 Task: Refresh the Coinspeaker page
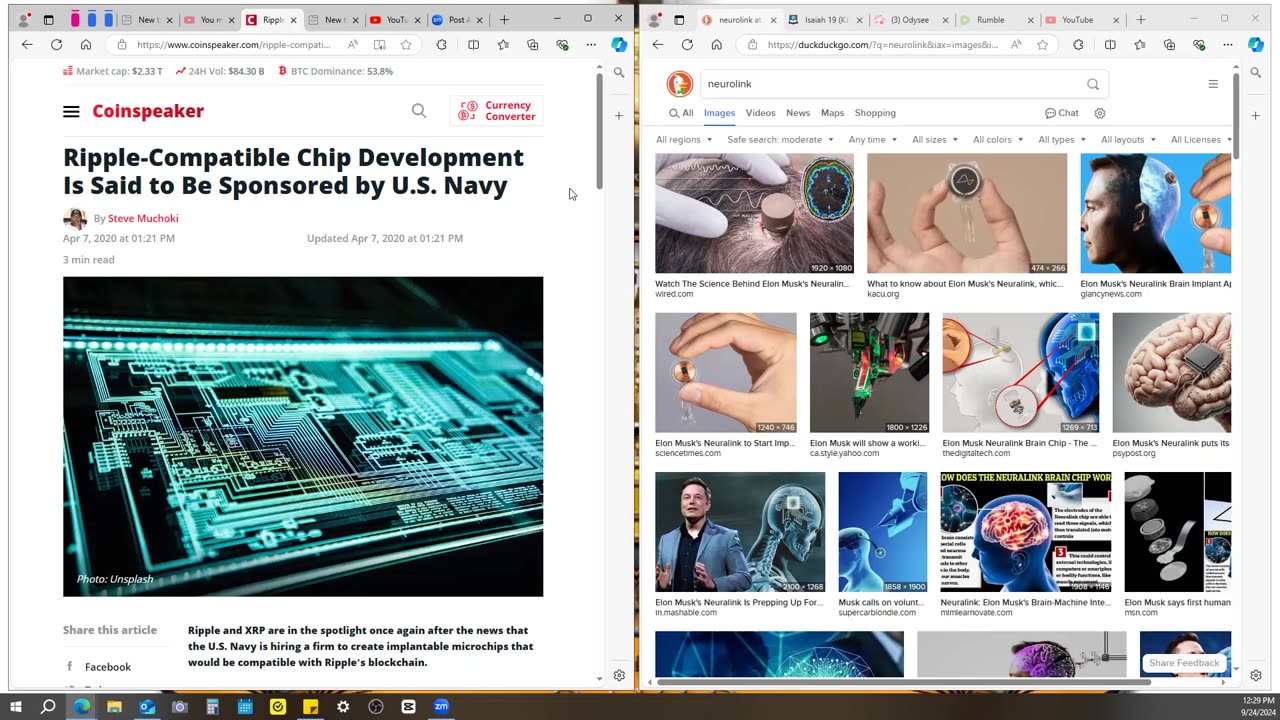56,45
